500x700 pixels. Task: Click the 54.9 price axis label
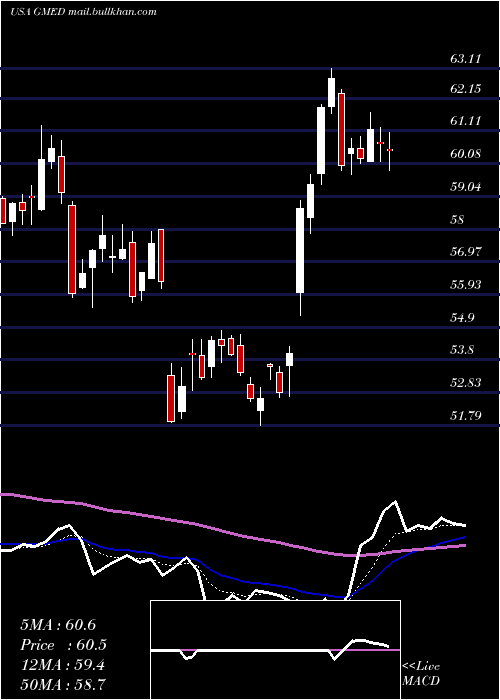[462, 317]
